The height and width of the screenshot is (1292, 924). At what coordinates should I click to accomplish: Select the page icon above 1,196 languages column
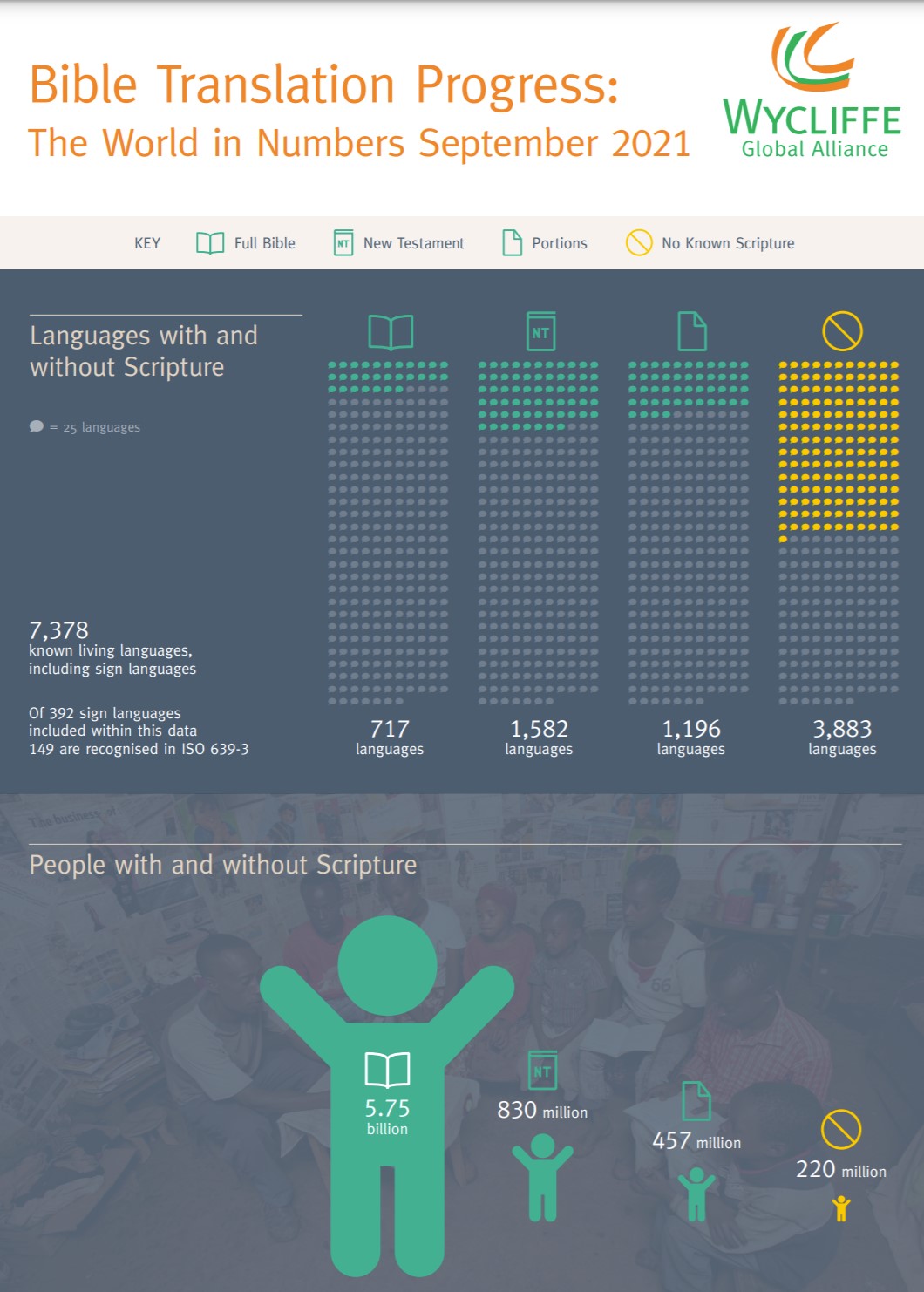click(x=692, y=331)
